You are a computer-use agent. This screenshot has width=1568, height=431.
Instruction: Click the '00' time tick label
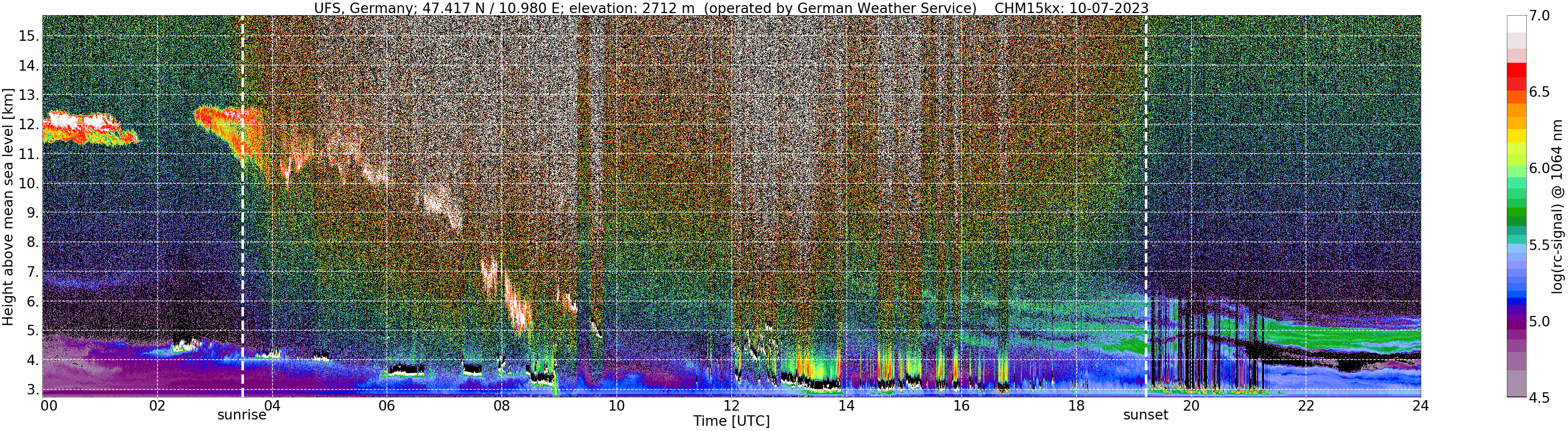[50, 405]
